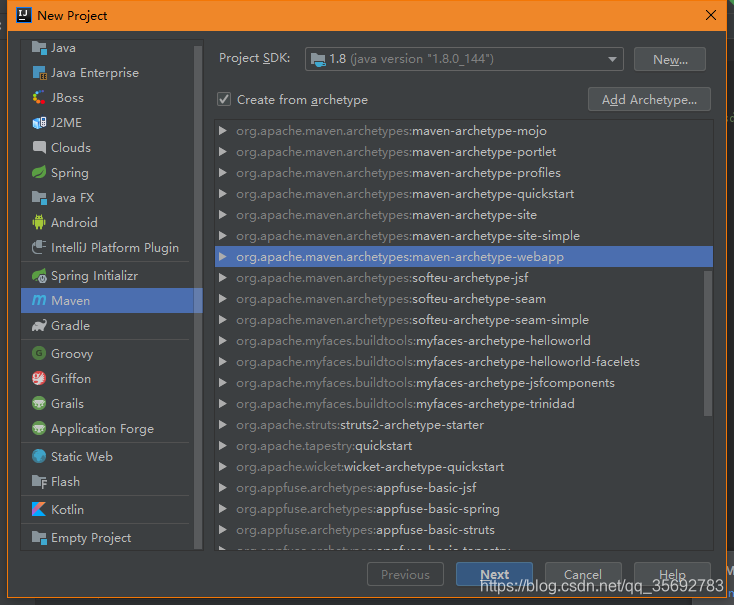Choose the JBoss icon in sidebar

click(x=39, y=97)
